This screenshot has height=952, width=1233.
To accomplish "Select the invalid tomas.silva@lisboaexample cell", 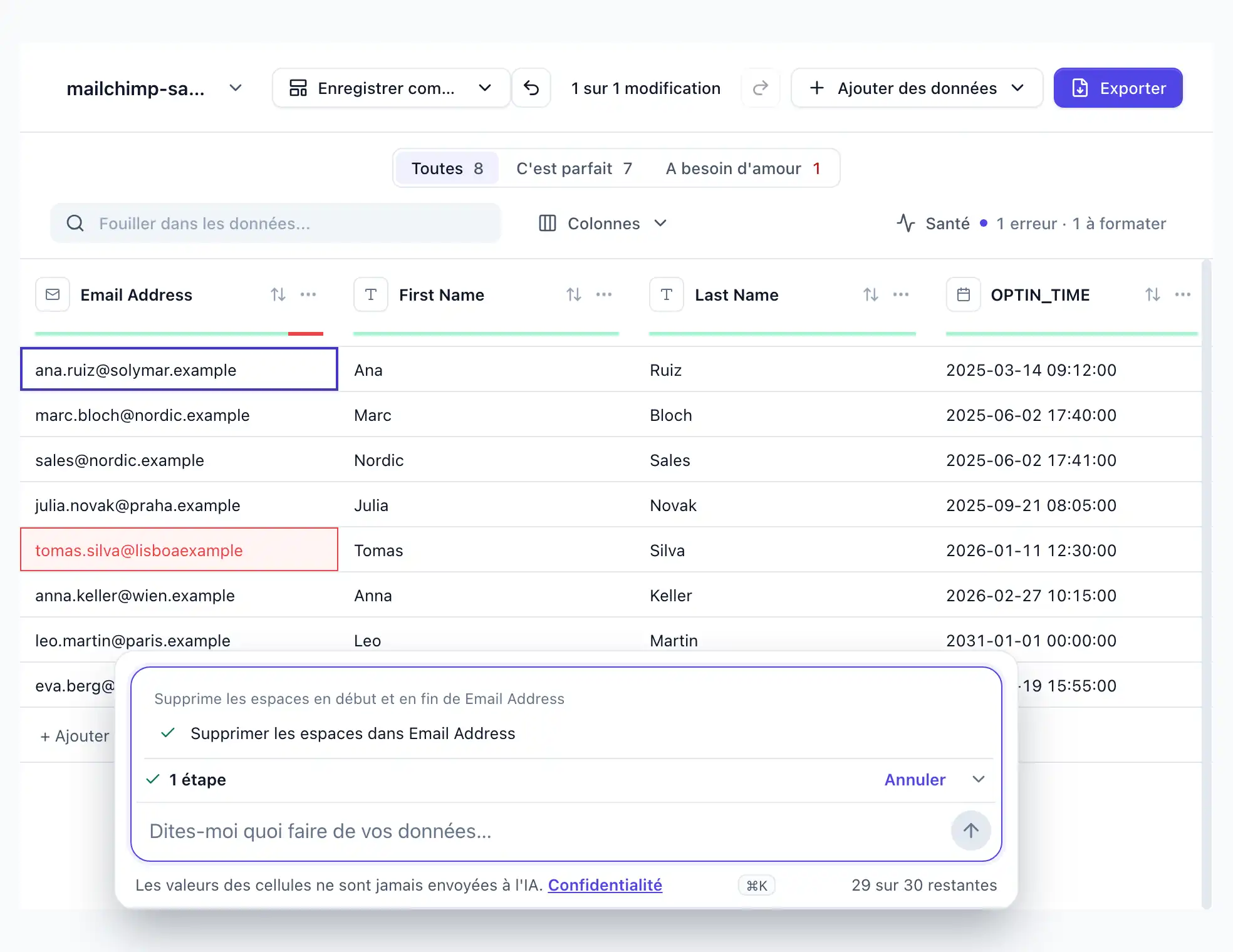I will click(179, 550).
